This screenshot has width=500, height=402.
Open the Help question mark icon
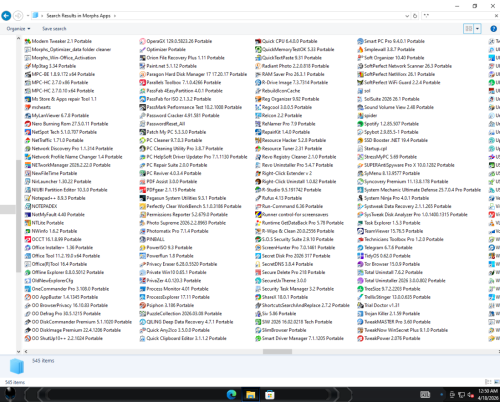[494, 29]
